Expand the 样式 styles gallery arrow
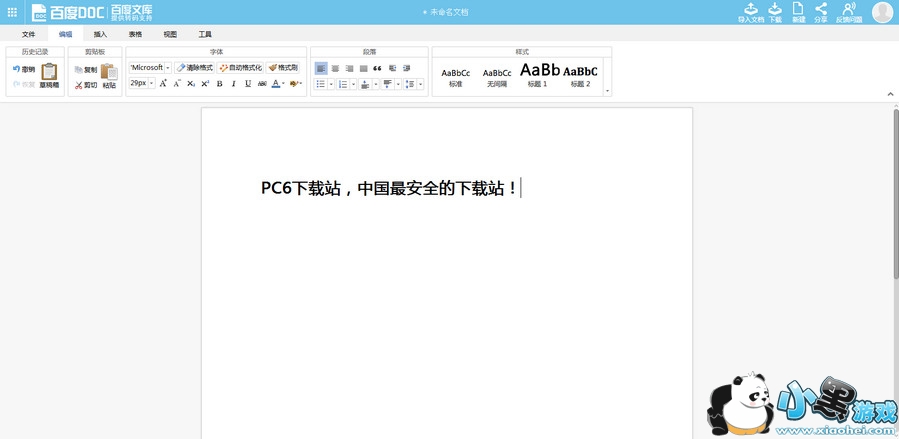The width and height of the screenshot is (899, 439). pyautogui.click(x=607, y=91)
